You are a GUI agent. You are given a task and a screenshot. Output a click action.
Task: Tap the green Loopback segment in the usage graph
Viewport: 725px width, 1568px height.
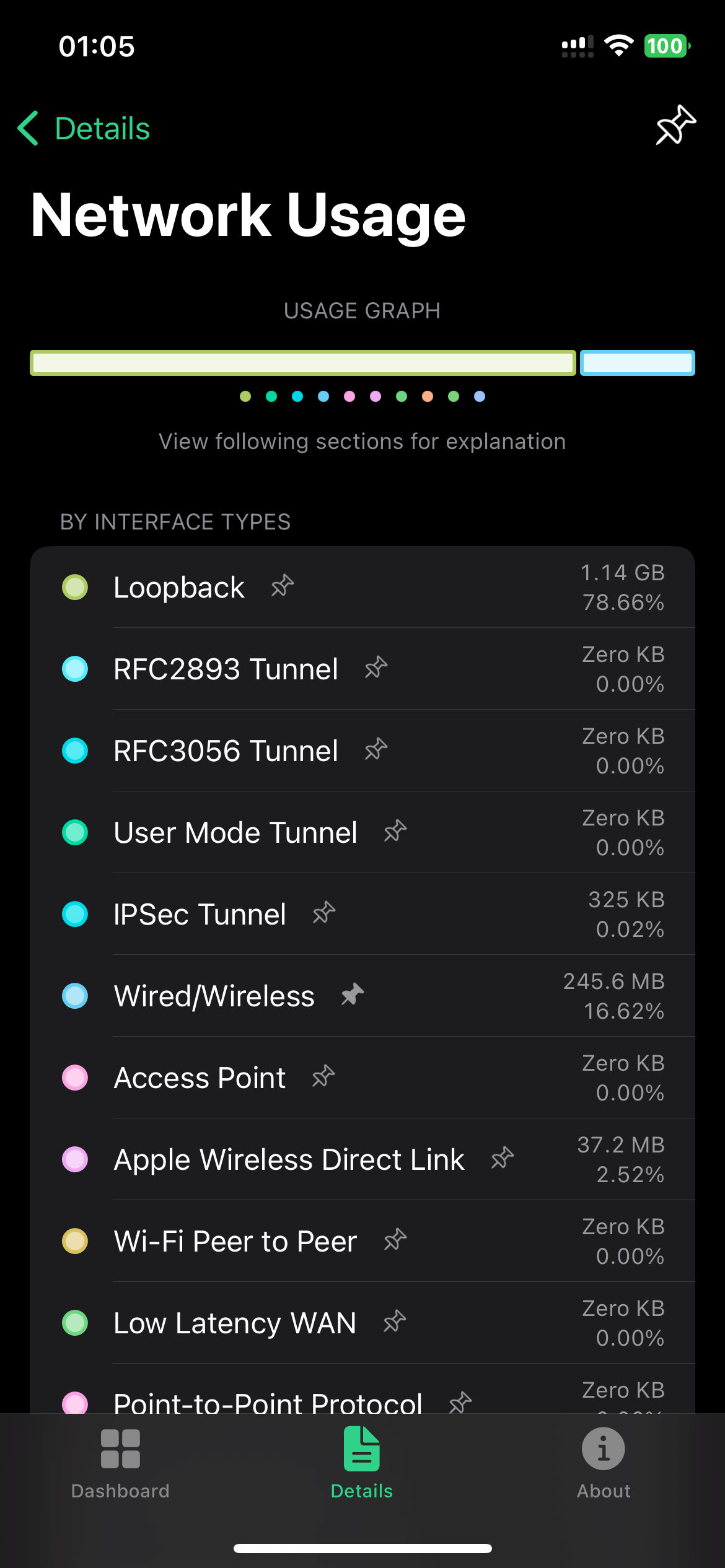[304, 363]
